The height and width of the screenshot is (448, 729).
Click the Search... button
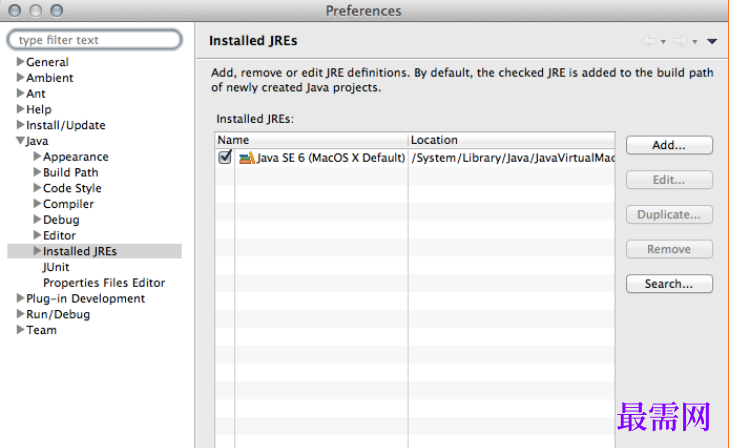tap(669, 283)
